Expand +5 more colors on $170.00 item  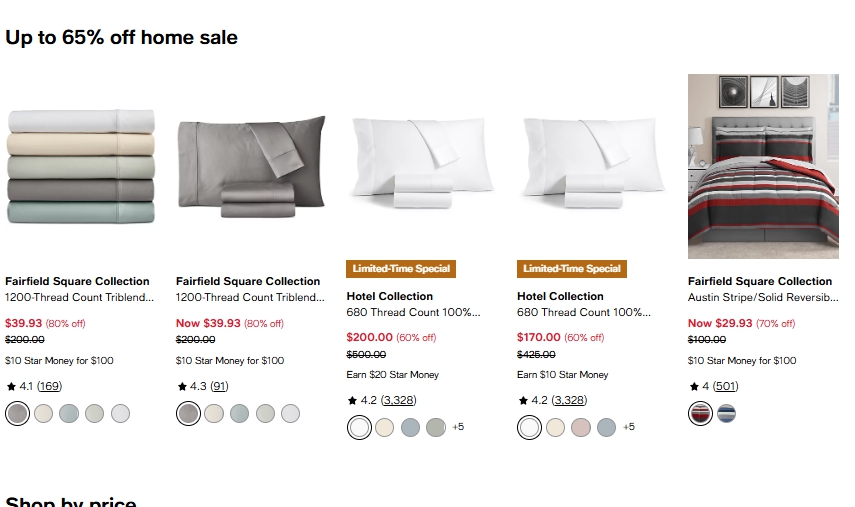629,427
